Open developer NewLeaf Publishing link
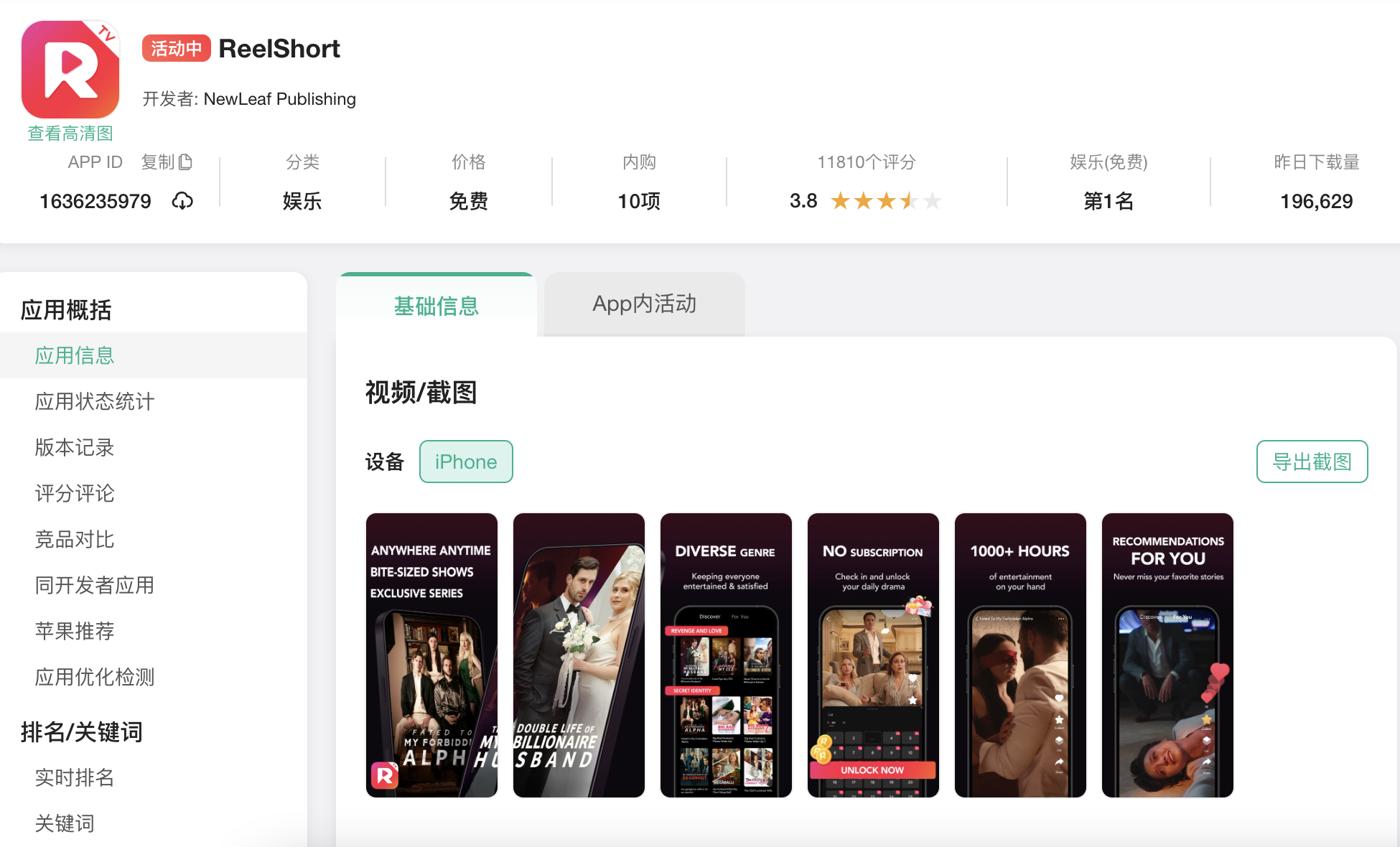The image size is (1400, 847). pyautogui.click(x=279, y=99)
